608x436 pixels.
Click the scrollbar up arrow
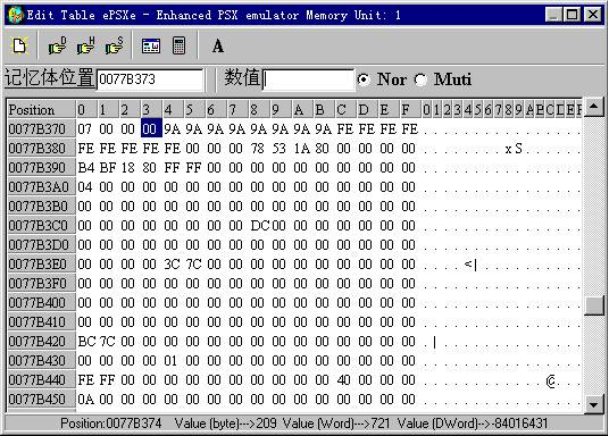pyautogui.click(x=594, y=106)
